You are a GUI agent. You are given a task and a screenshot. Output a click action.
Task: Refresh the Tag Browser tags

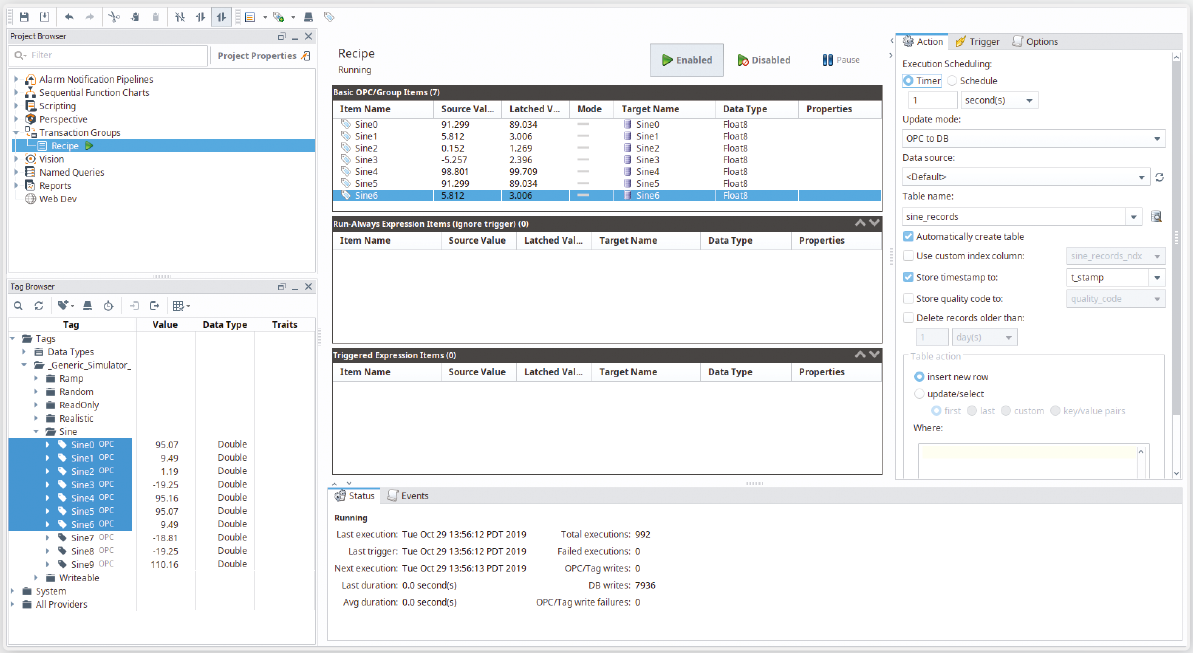click(x=38, y=305)
